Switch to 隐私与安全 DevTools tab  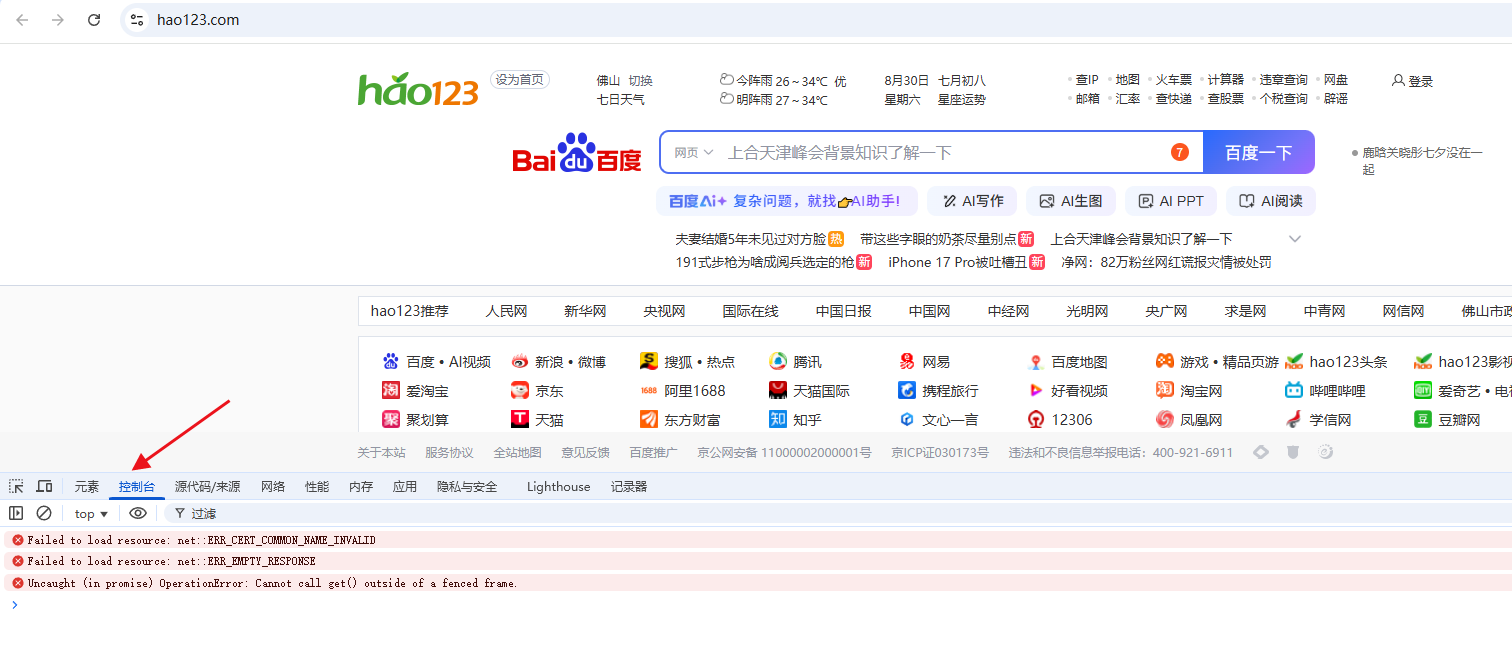click(x=467, y=487)
